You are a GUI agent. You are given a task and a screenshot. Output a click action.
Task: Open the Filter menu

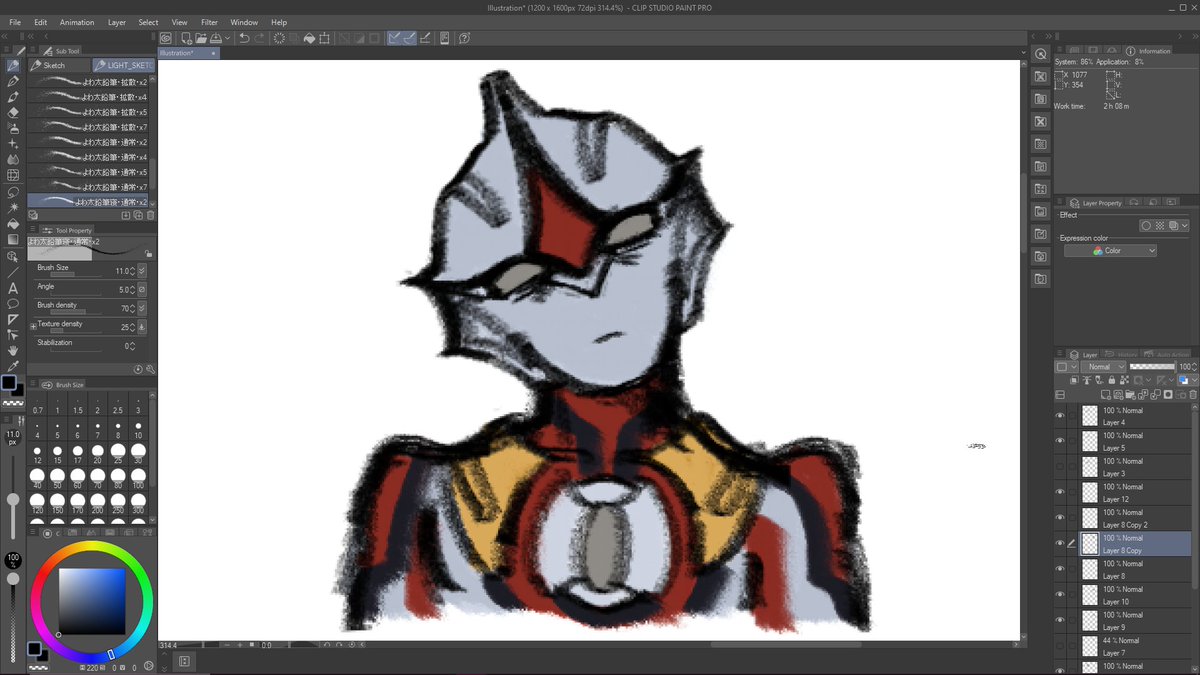tap(209, 22)
